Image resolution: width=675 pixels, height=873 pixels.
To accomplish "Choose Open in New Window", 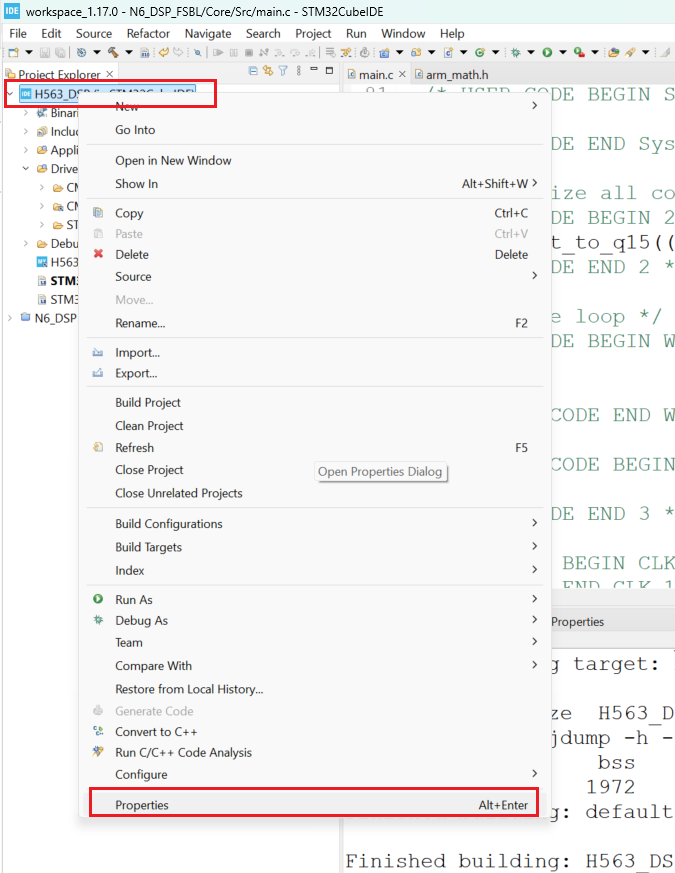I will point(314,160).
